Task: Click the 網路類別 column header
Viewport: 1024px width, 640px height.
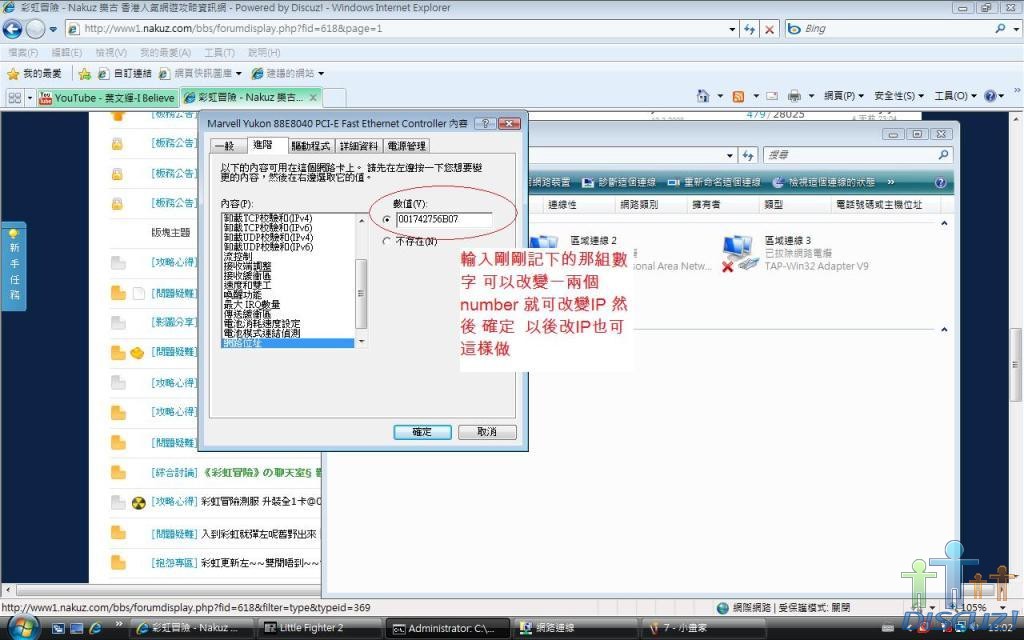Action: (639, 204)
